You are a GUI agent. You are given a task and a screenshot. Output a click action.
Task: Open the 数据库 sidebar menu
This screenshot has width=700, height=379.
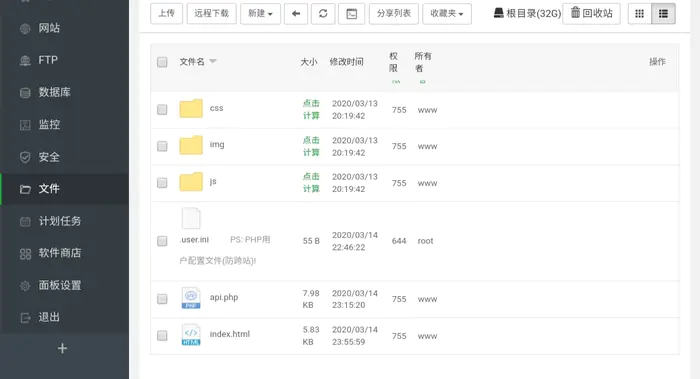click(x=64, y=92)
